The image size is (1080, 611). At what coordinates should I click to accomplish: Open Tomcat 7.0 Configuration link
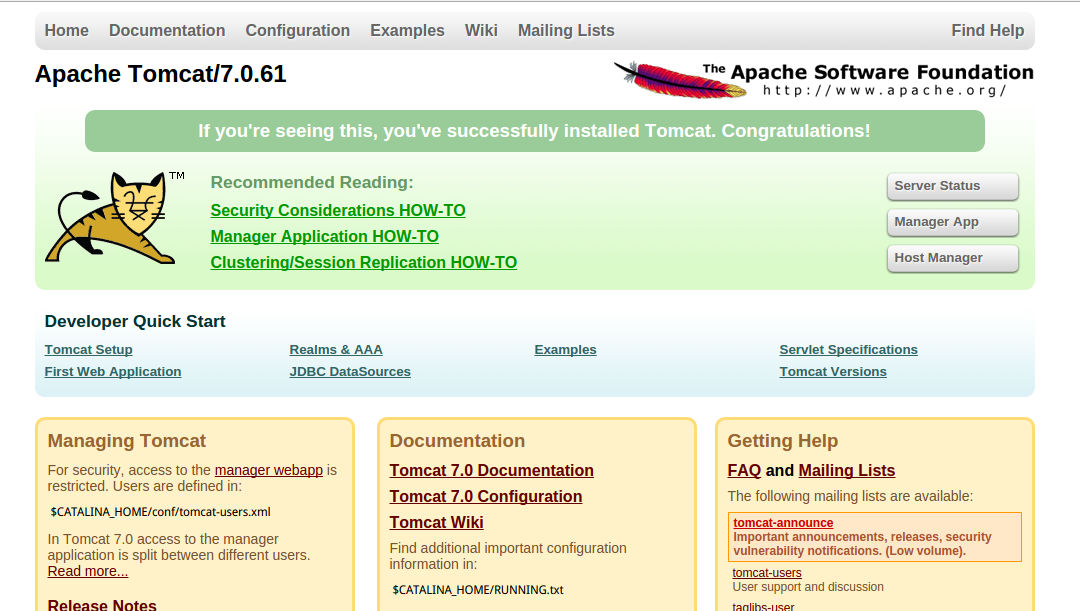click(x=486, y=497)
